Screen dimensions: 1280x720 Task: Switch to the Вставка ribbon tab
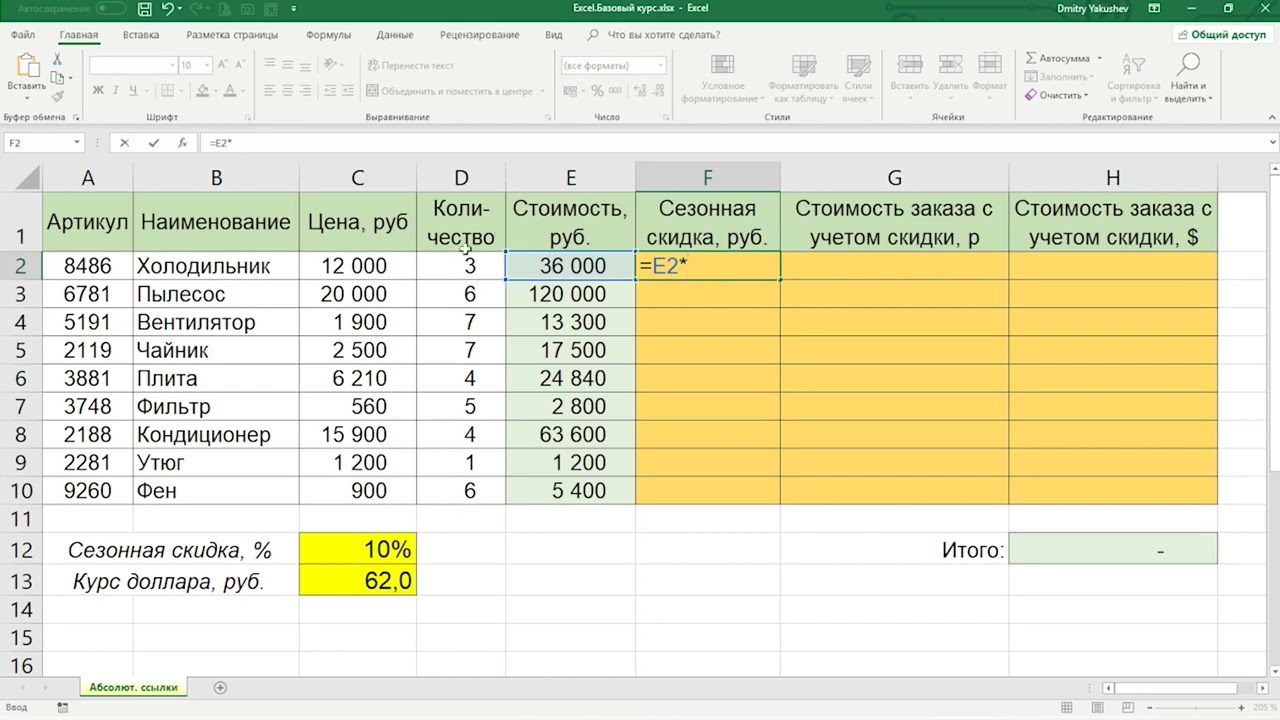pyautogui.click(x=141, y=35)
